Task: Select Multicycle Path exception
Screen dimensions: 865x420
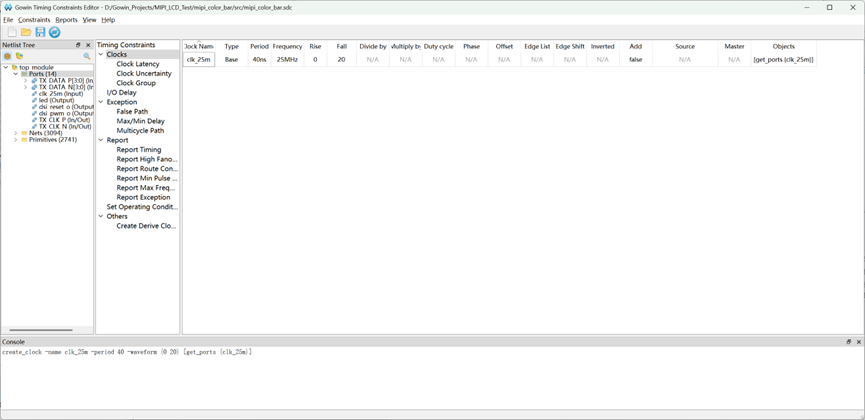Action: (x=140, y=131)
